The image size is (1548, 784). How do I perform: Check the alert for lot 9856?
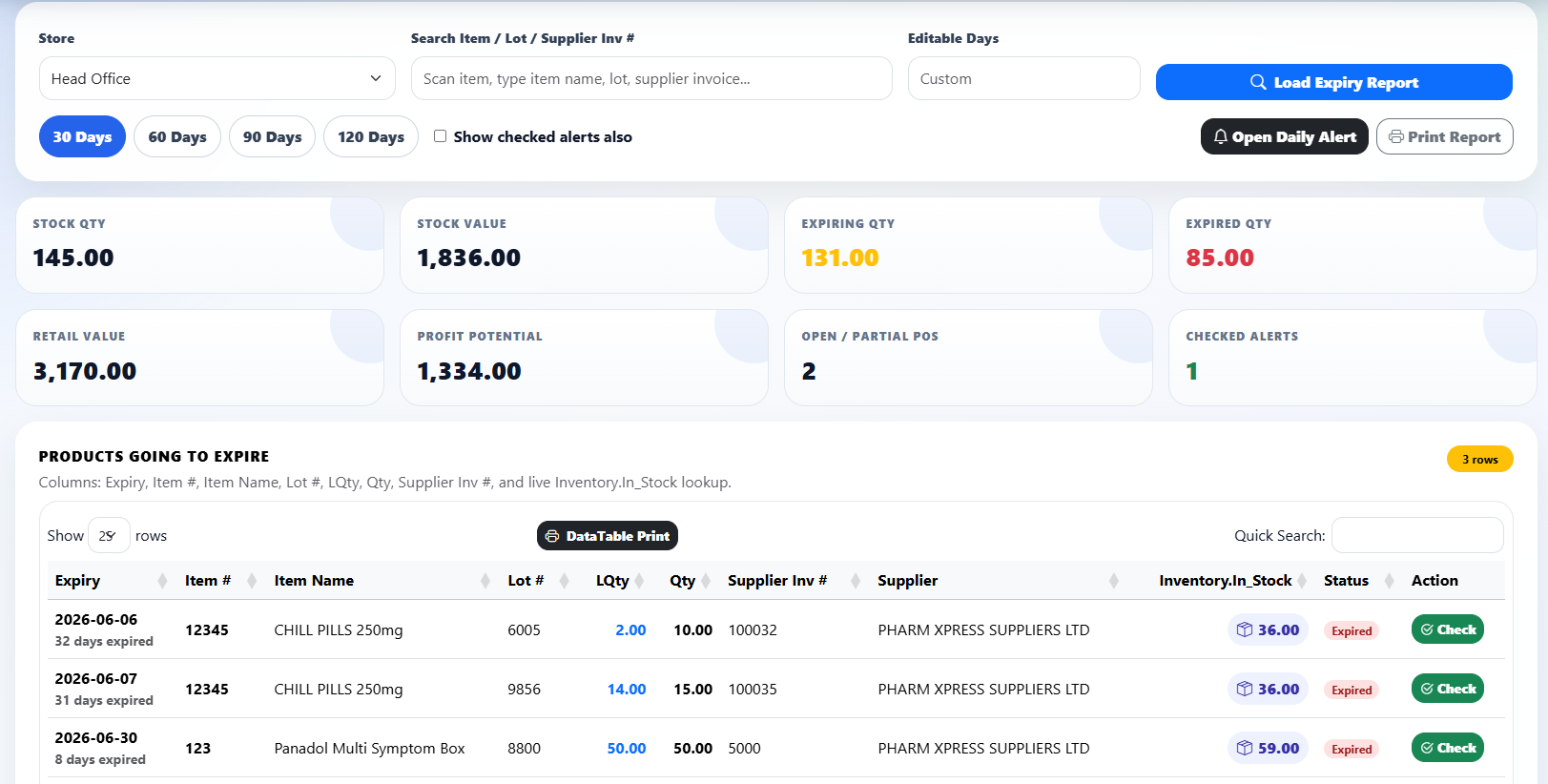1448,689
